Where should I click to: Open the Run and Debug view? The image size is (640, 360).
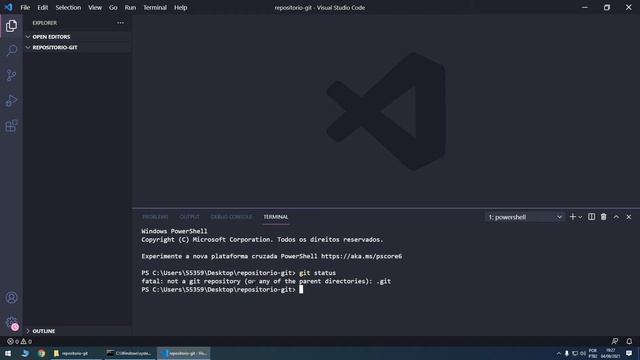(11, 100)
